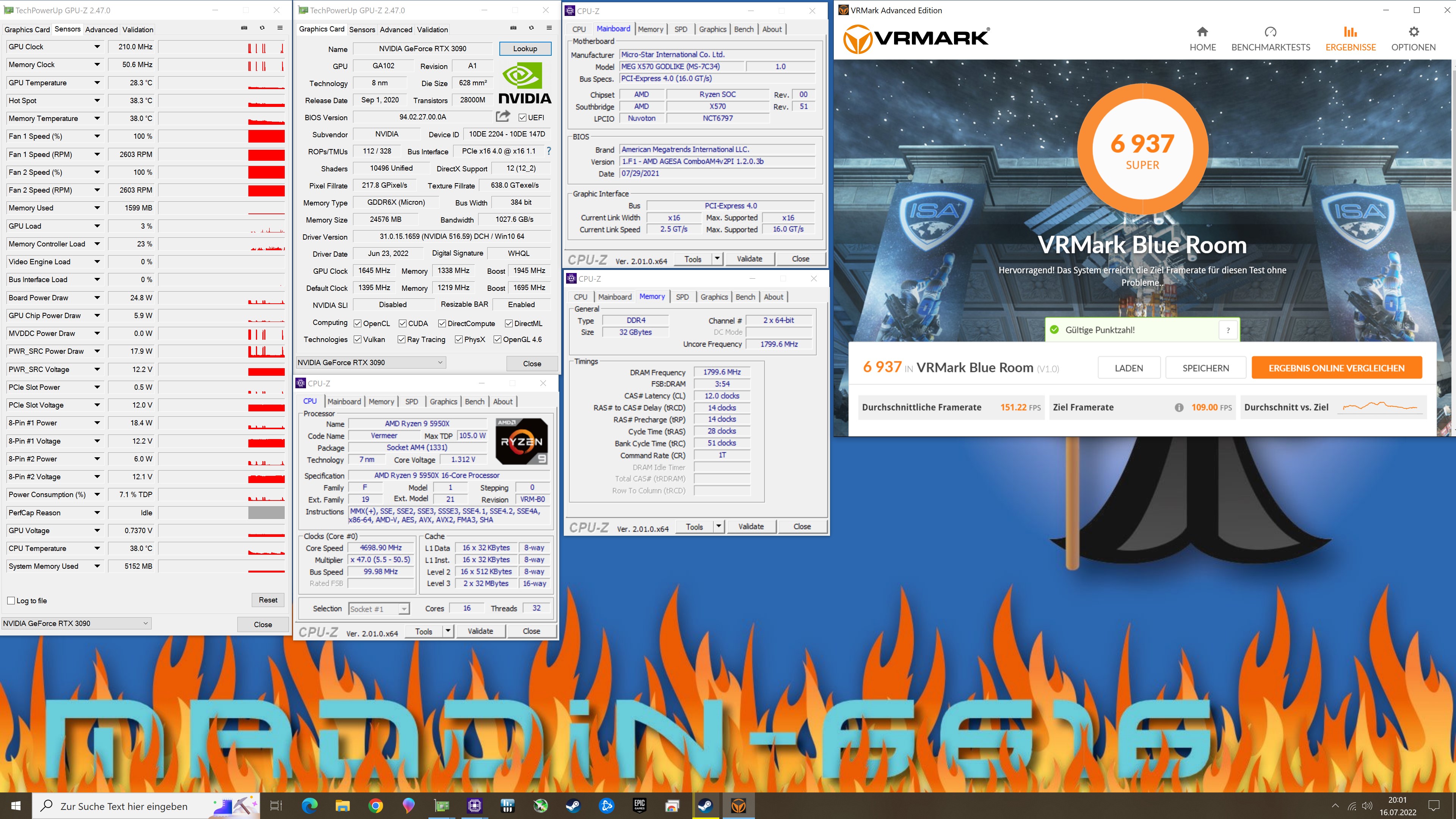Open Windows Start menu
The height and width of the screenshot is (819, 1456).
point(16,805)
